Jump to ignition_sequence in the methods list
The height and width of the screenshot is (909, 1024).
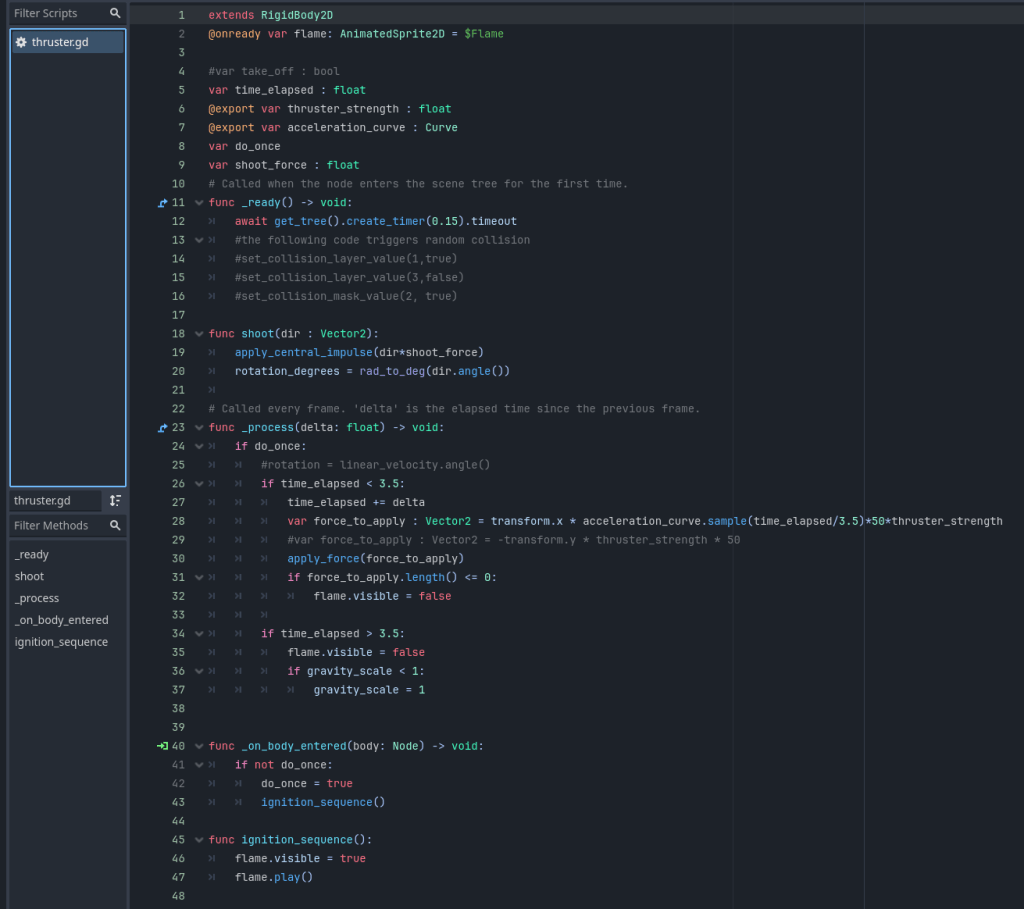pyautogui.click(x=61, y=642)
